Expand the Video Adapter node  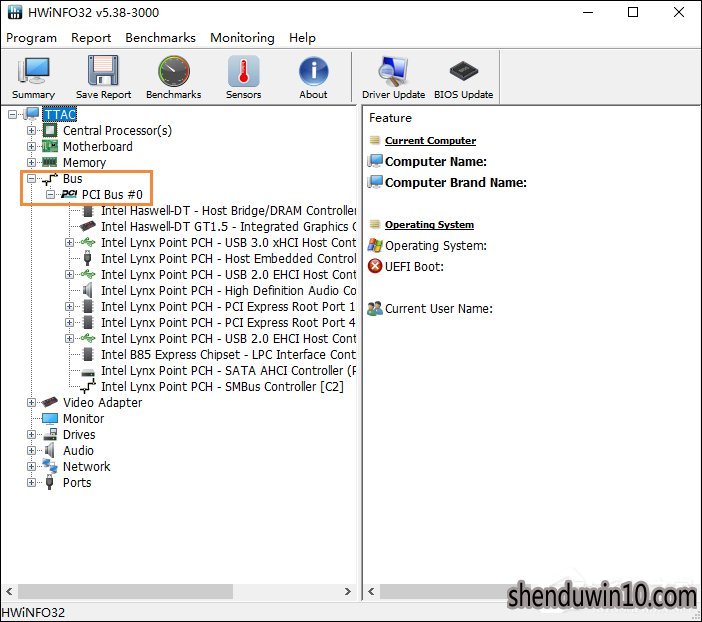(x=31, y=402)
